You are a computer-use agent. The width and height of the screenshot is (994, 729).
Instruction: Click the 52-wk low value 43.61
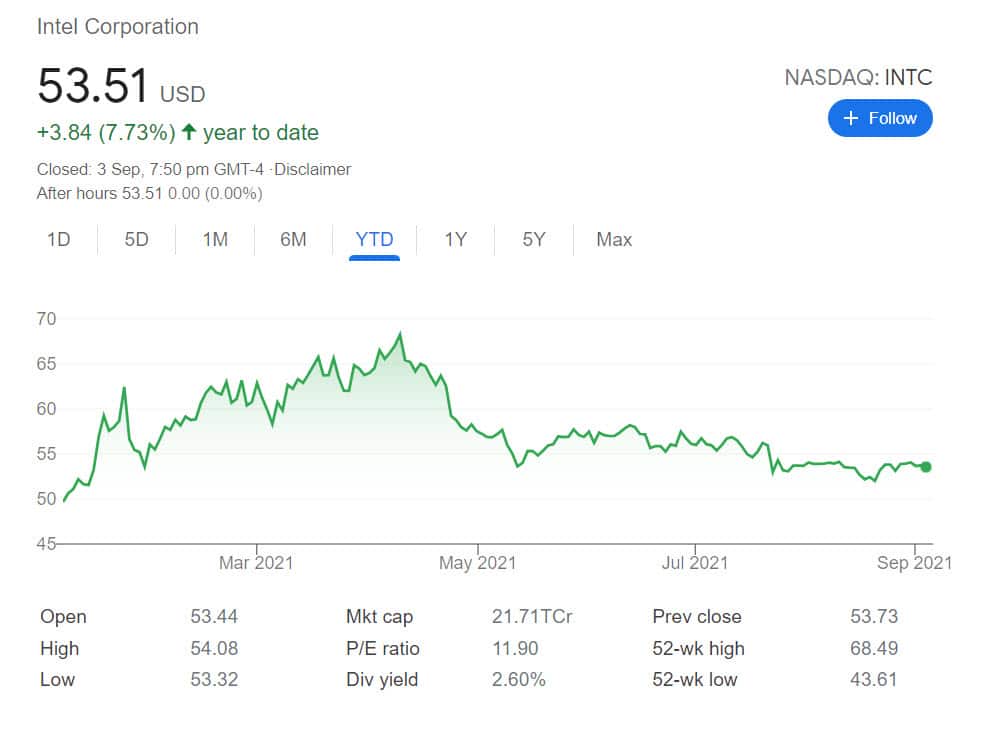(x=874, y=680)
